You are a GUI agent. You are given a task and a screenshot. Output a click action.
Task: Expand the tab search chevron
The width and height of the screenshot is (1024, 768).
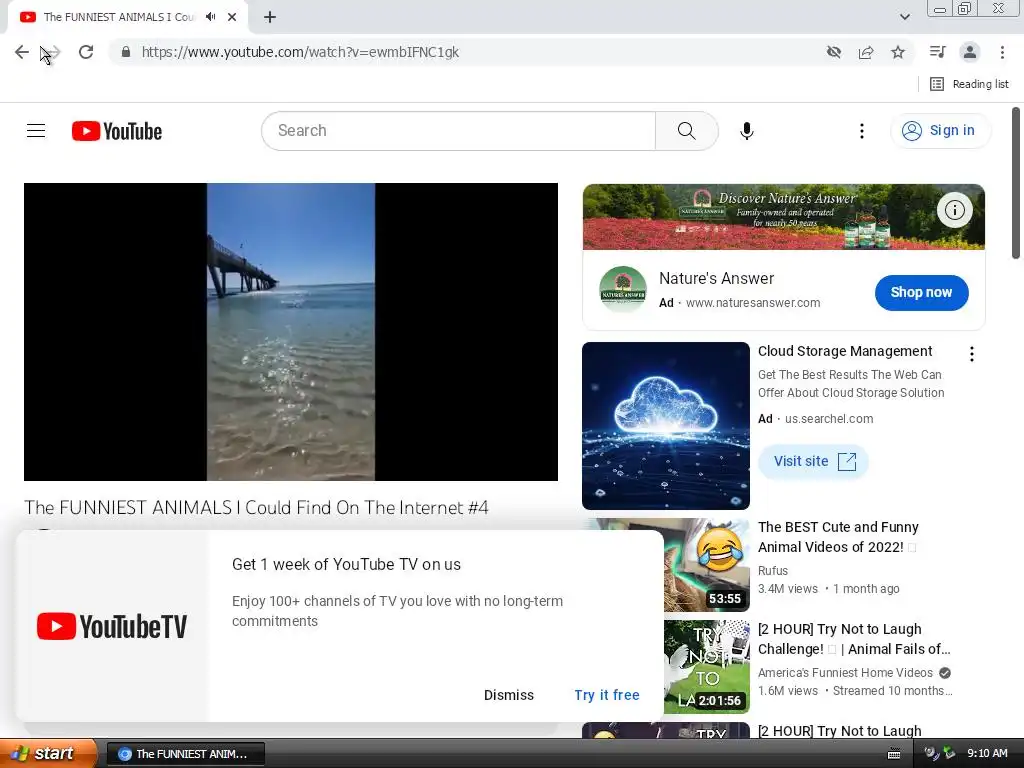coord(904,17)
